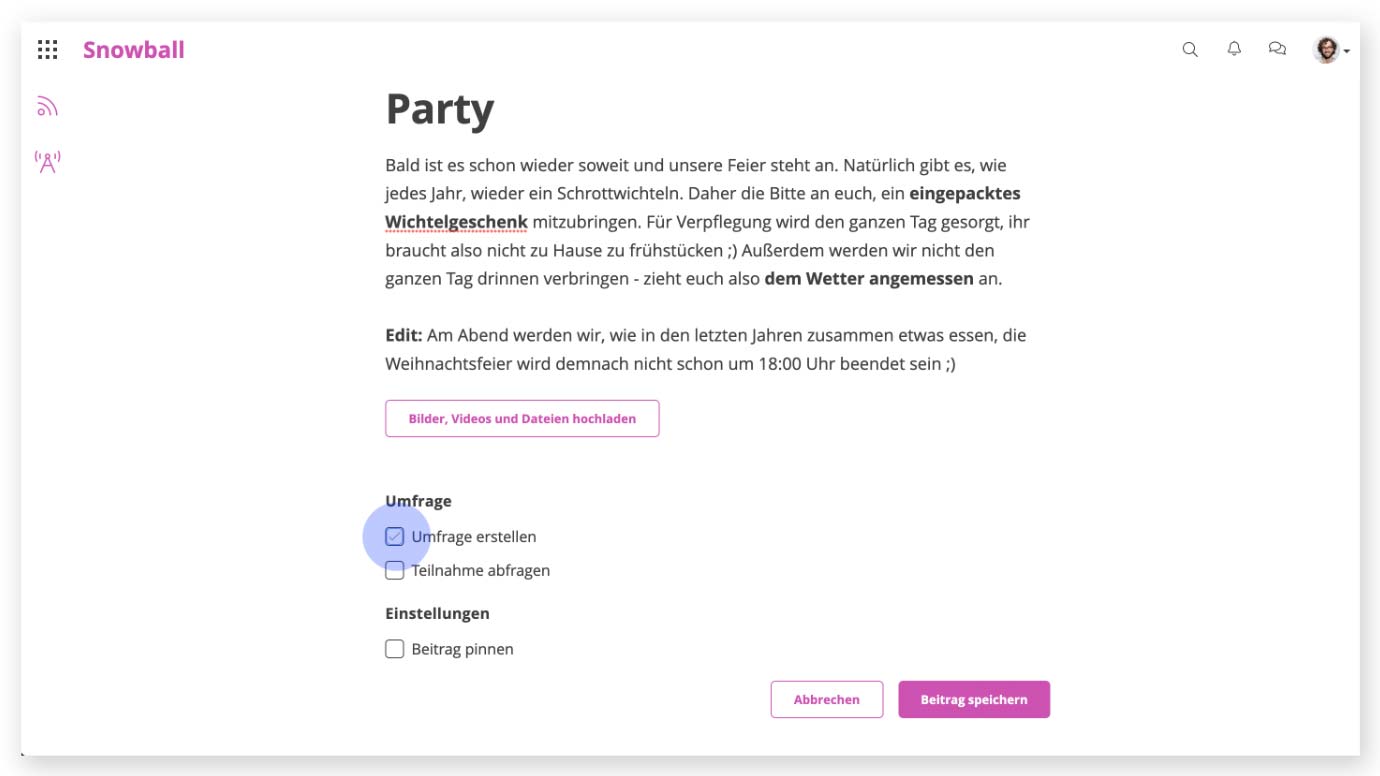Click the Edit paragraph in post body

(706, 350)
